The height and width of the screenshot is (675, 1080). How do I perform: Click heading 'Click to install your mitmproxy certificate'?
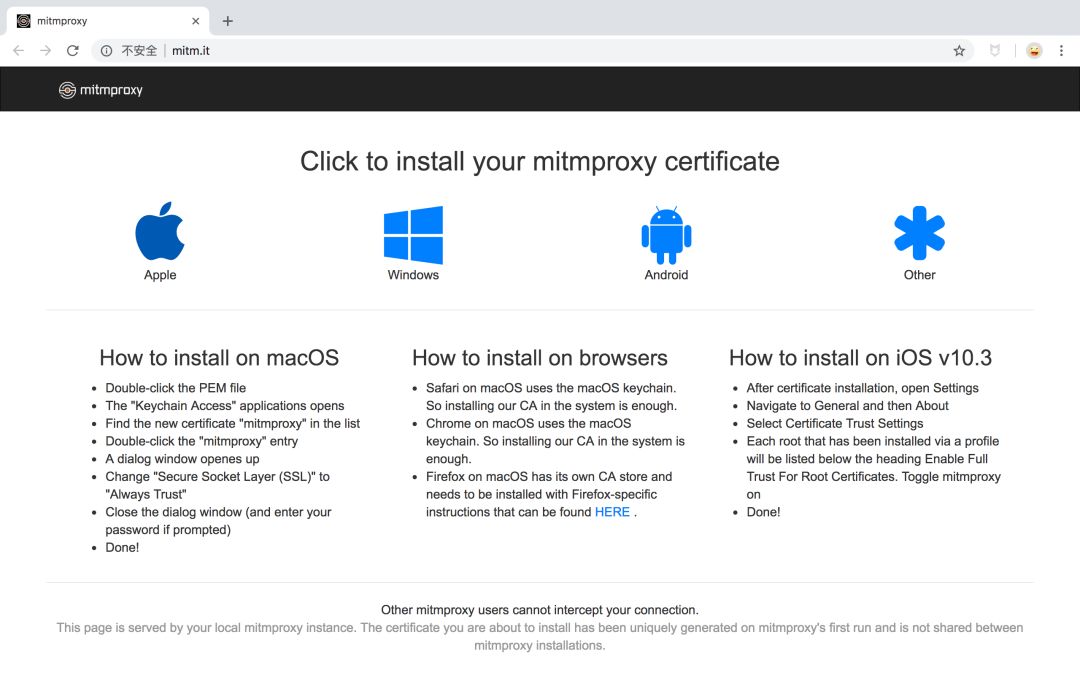point(540,161)
